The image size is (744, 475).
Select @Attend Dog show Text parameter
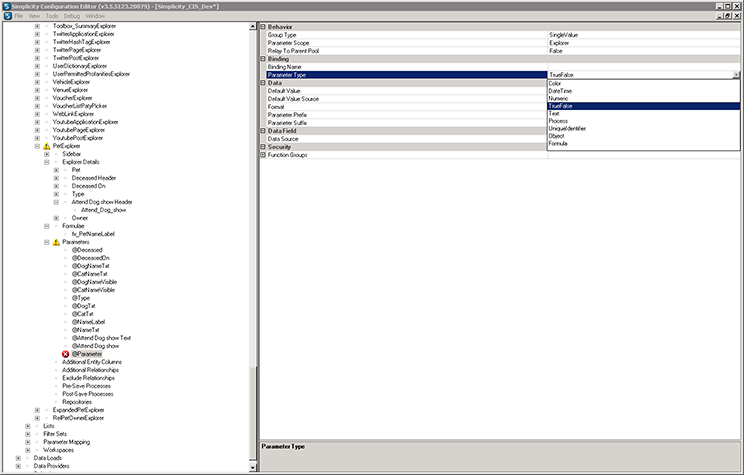(x=101, y=338)
